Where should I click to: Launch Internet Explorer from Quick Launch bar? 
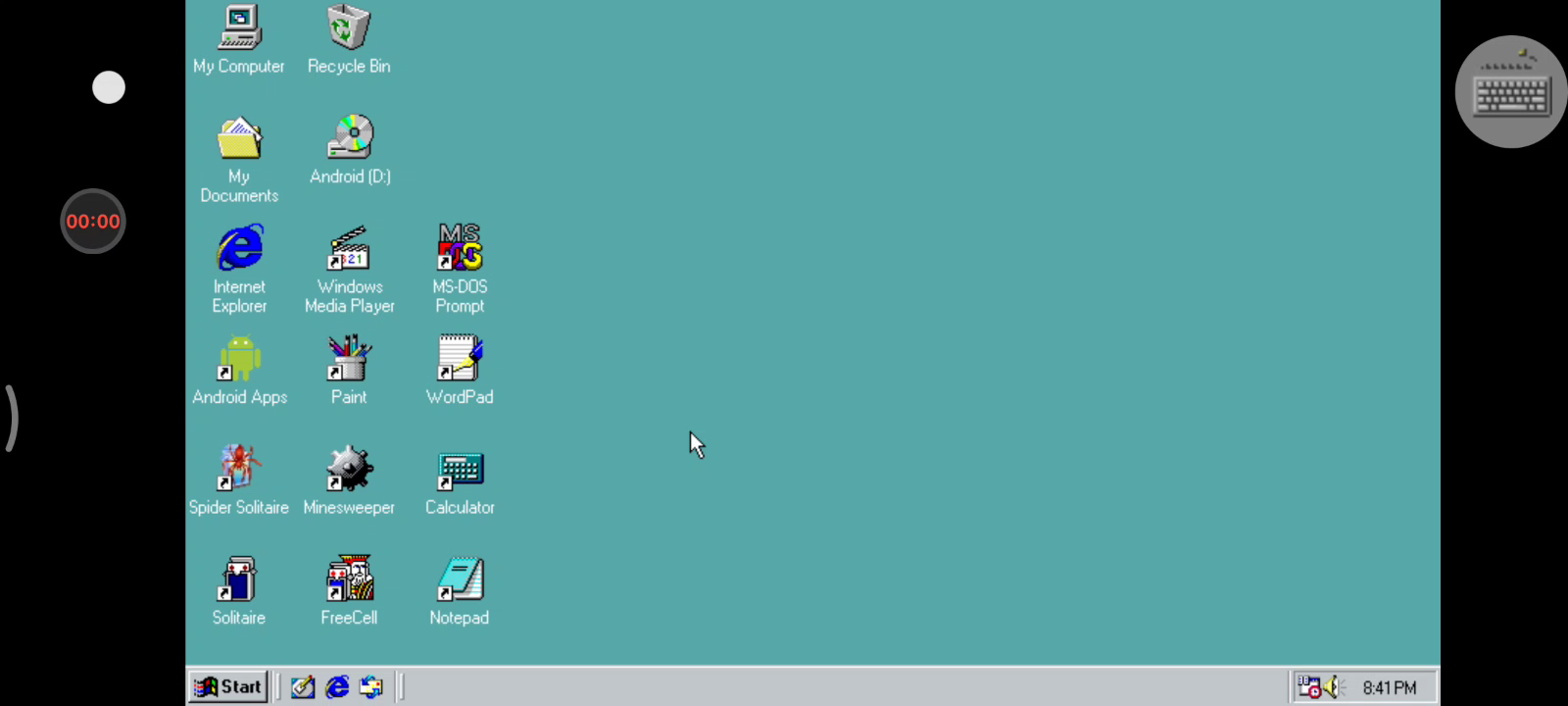coord(337,687)
